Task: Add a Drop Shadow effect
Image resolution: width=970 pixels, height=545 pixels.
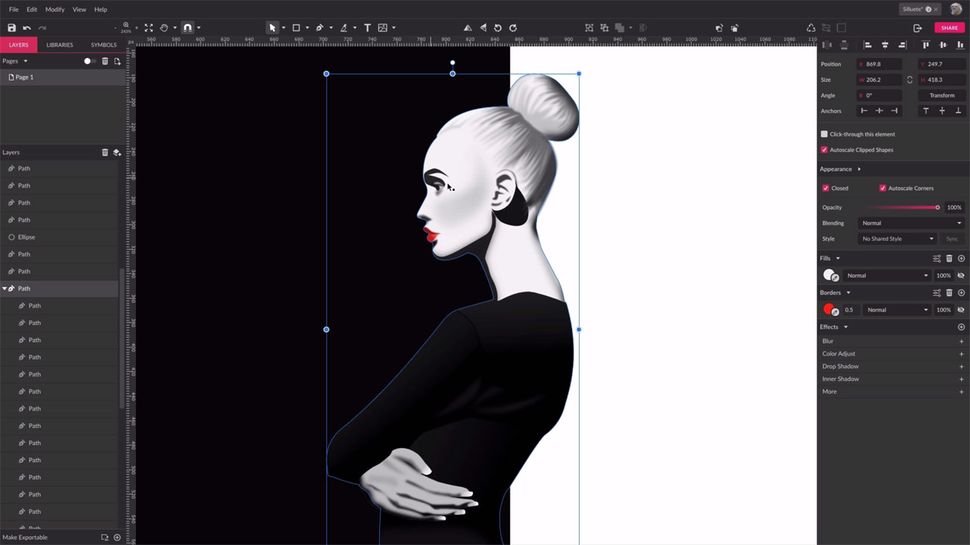Action: [x=961, y=367]
